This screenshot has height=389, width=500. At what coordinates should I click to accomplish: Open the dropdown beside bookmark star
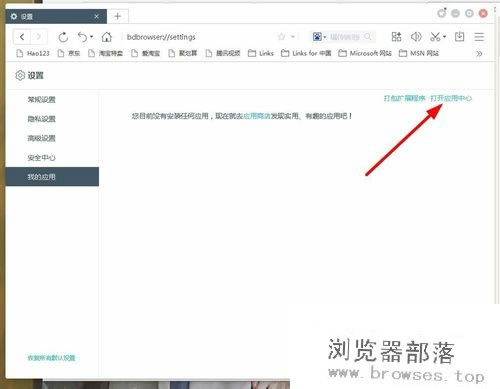point(293,37)
